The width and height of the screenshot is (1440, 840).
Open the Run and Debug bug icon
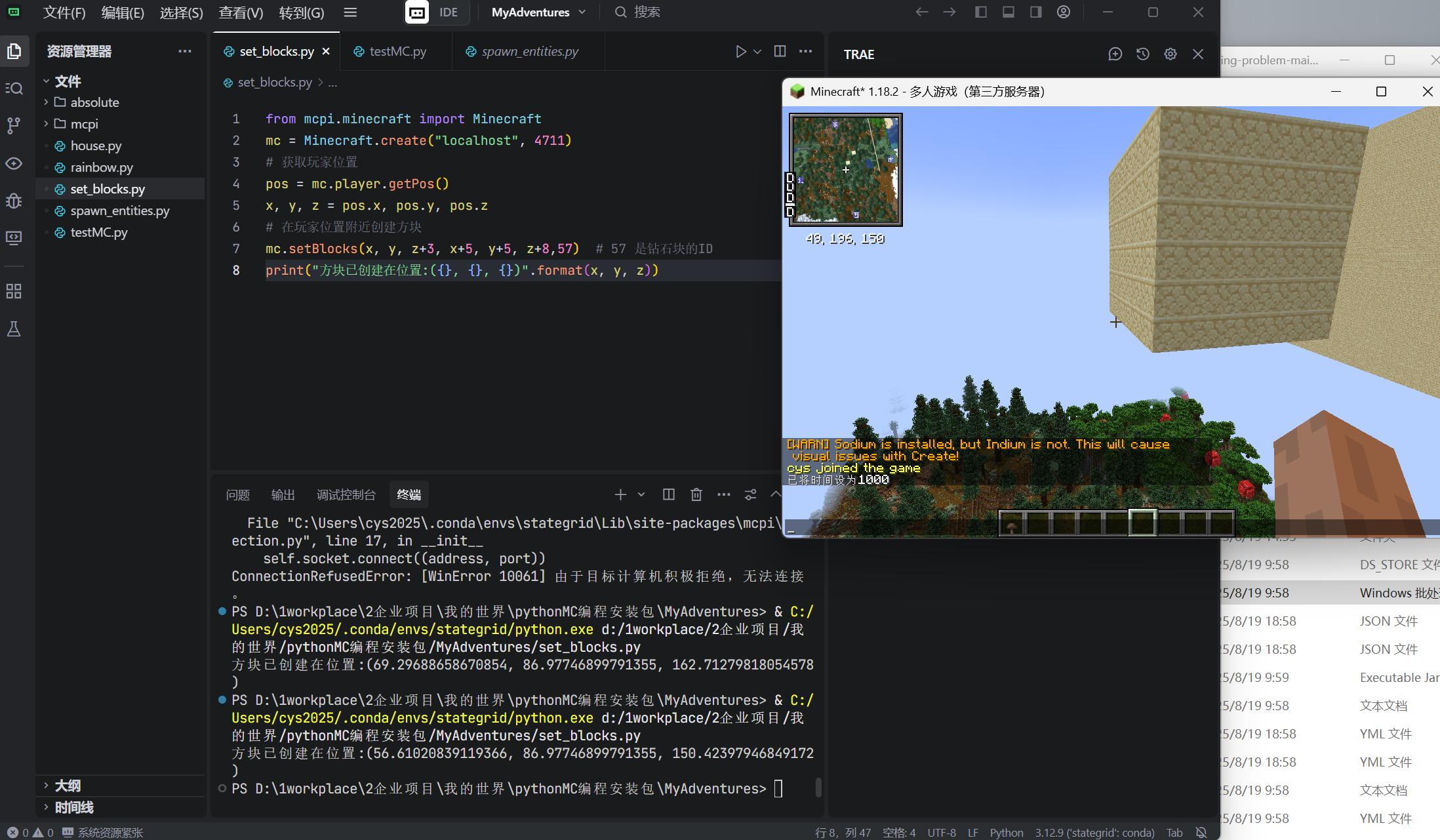click(14, 201)
